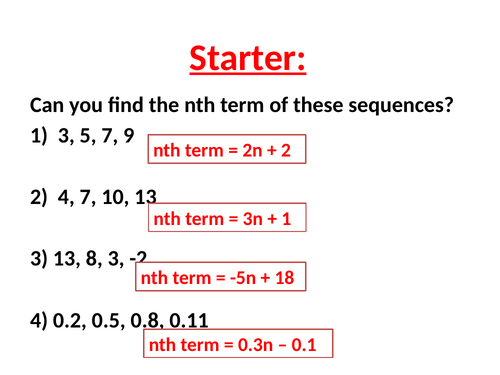Click the number 10 in sequence two
Viewport: 500px width, 375px height.
(x=115, y=197)
